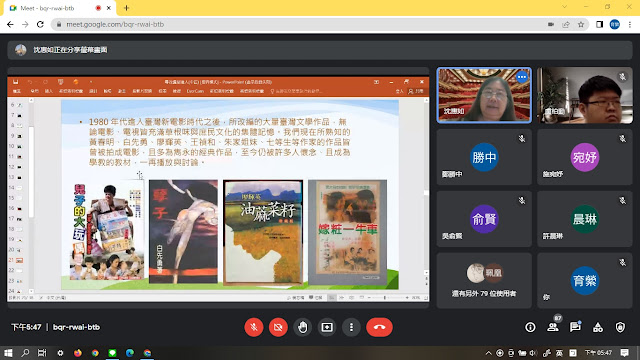Leave the call with red hang-up button
Viewport: 640px width, 360px height.
(x=379, y=327)
